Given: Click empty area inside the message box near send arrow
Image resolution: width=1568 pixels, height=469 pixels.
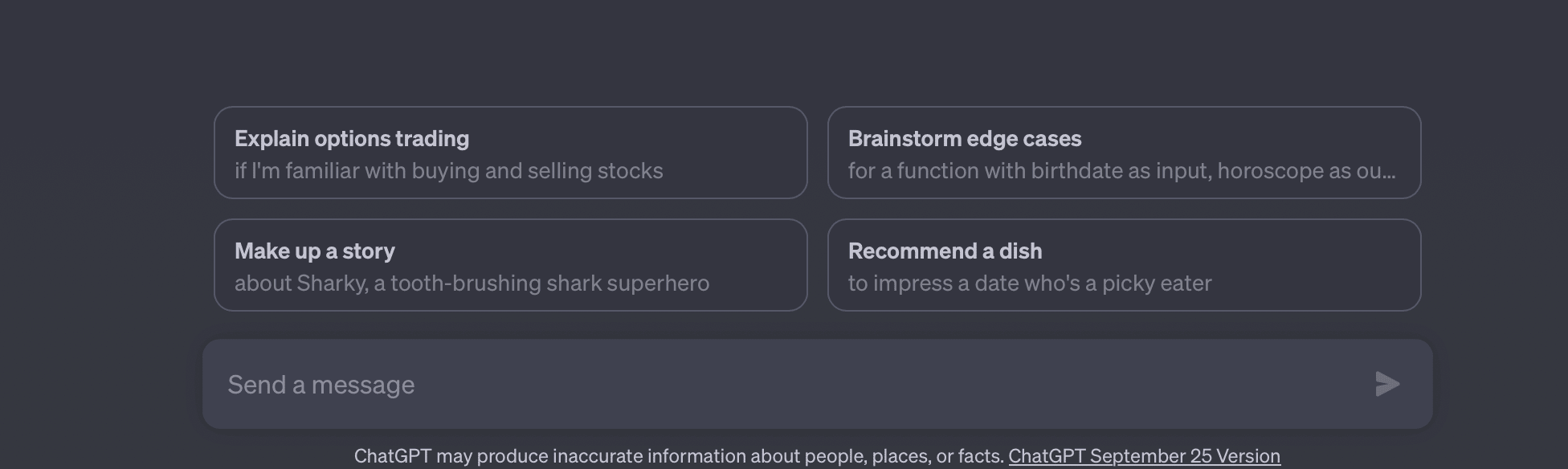Looking at the screenshot, I should (1285, 384).
